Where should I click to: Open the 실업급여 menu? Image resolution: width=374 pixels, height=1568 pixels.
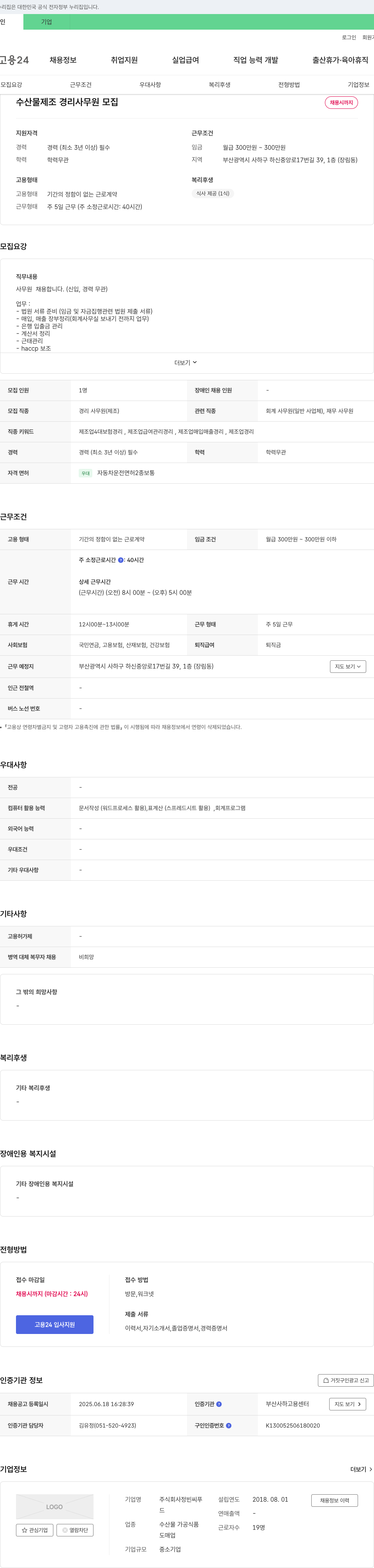click(x=185, y=60)
